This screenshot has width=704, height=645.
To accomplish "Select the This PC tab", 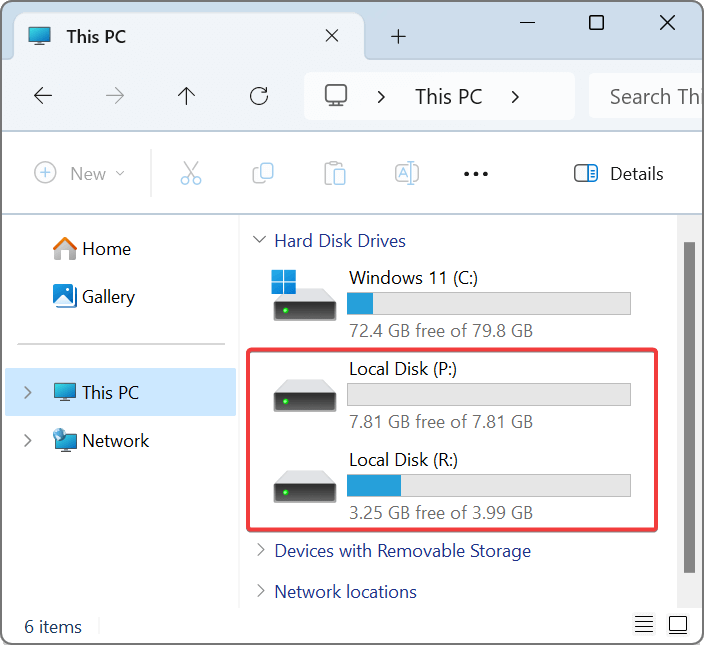I will pyautogui.click(x=95, y=37).
